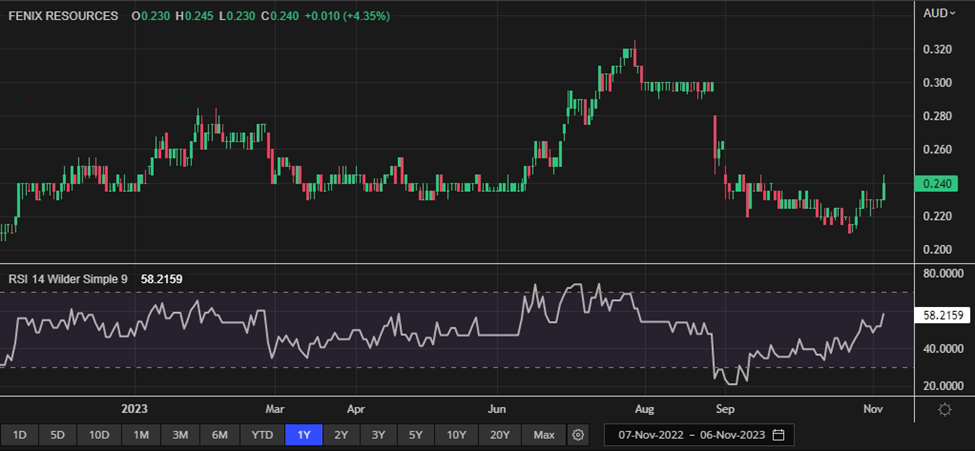975x451 pixels.
Task: Select the active 1Y timeframe
Action: (303, 434)
